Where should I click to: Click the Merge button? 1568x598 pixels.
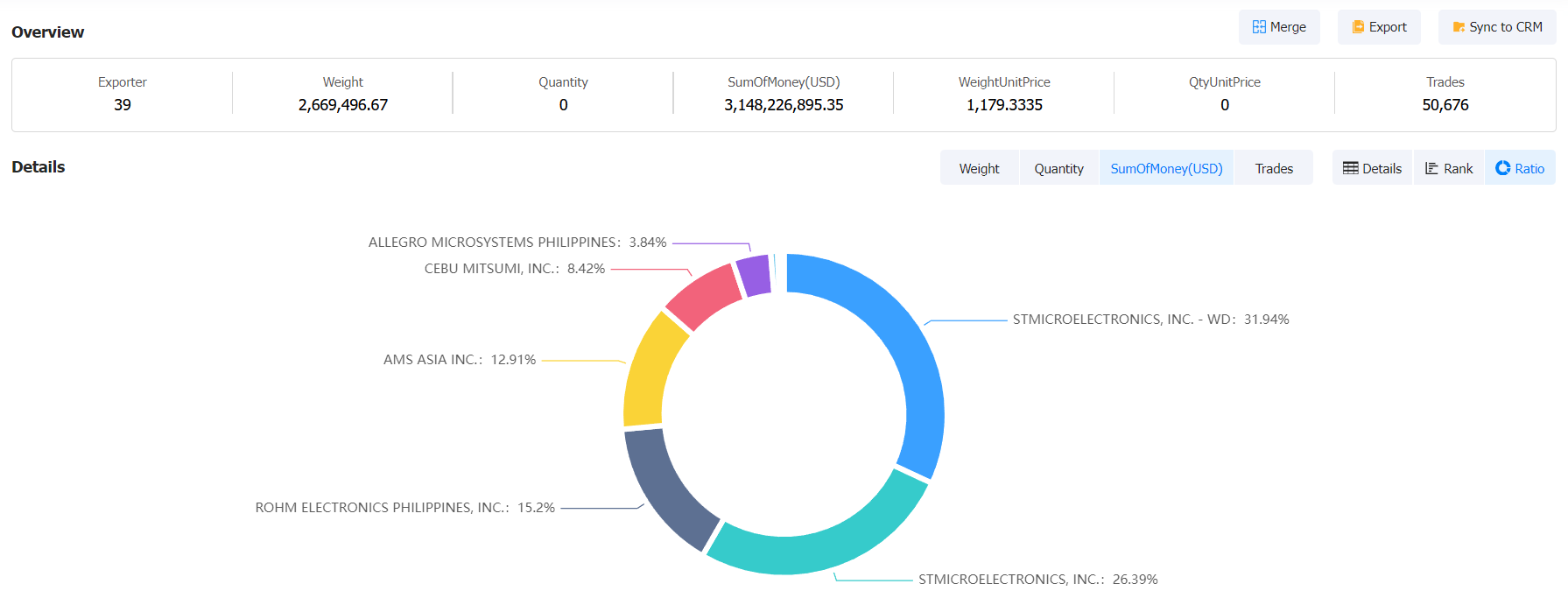point(1279,27)
